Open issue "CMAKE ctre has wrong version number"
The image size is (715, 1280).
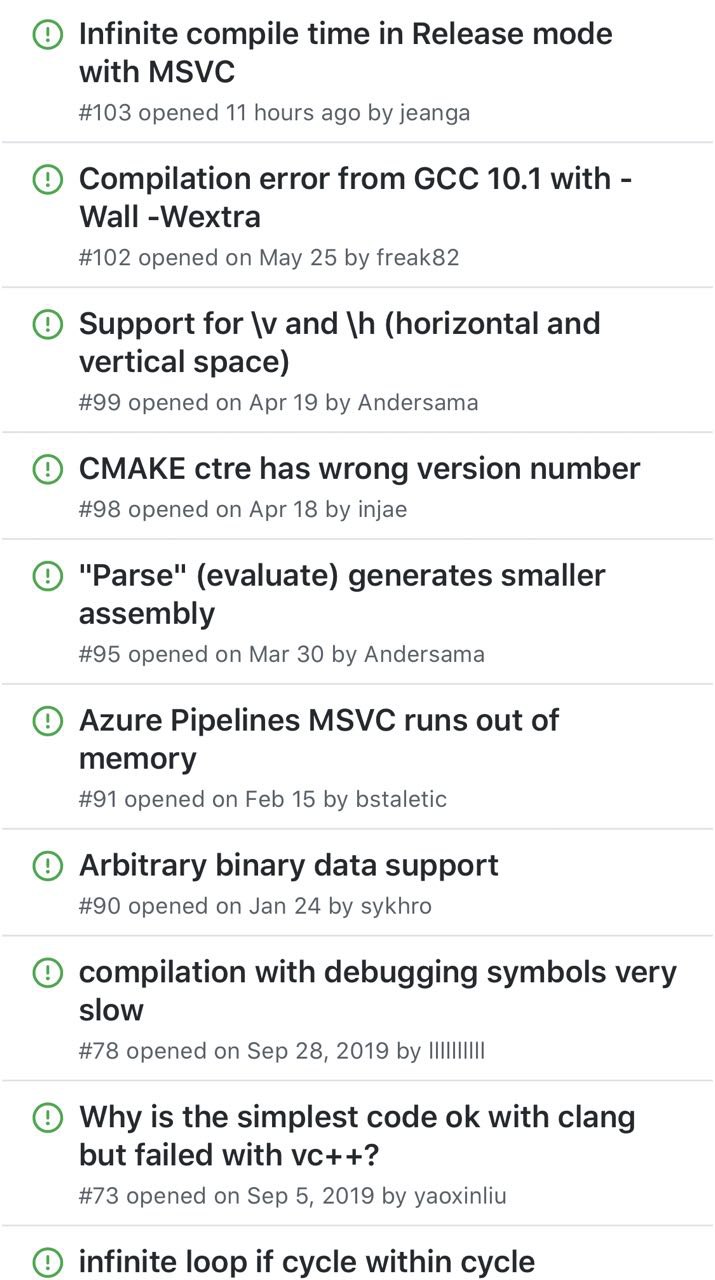[359, 468]
